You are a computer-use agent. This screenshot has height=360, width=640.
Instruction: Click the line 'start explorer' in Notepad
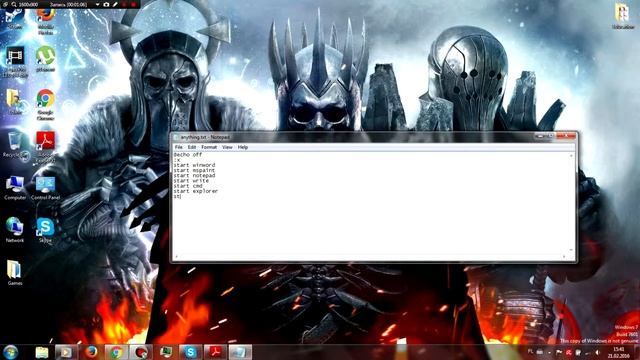pos(196,191)
